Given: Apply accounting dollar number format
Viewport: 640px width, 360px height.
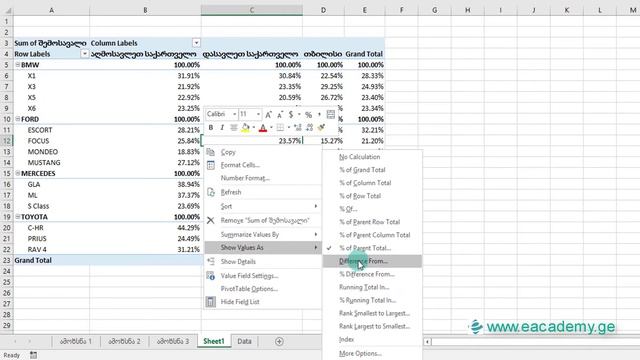Looking at the screenshot, I should (x=291, y=115).
